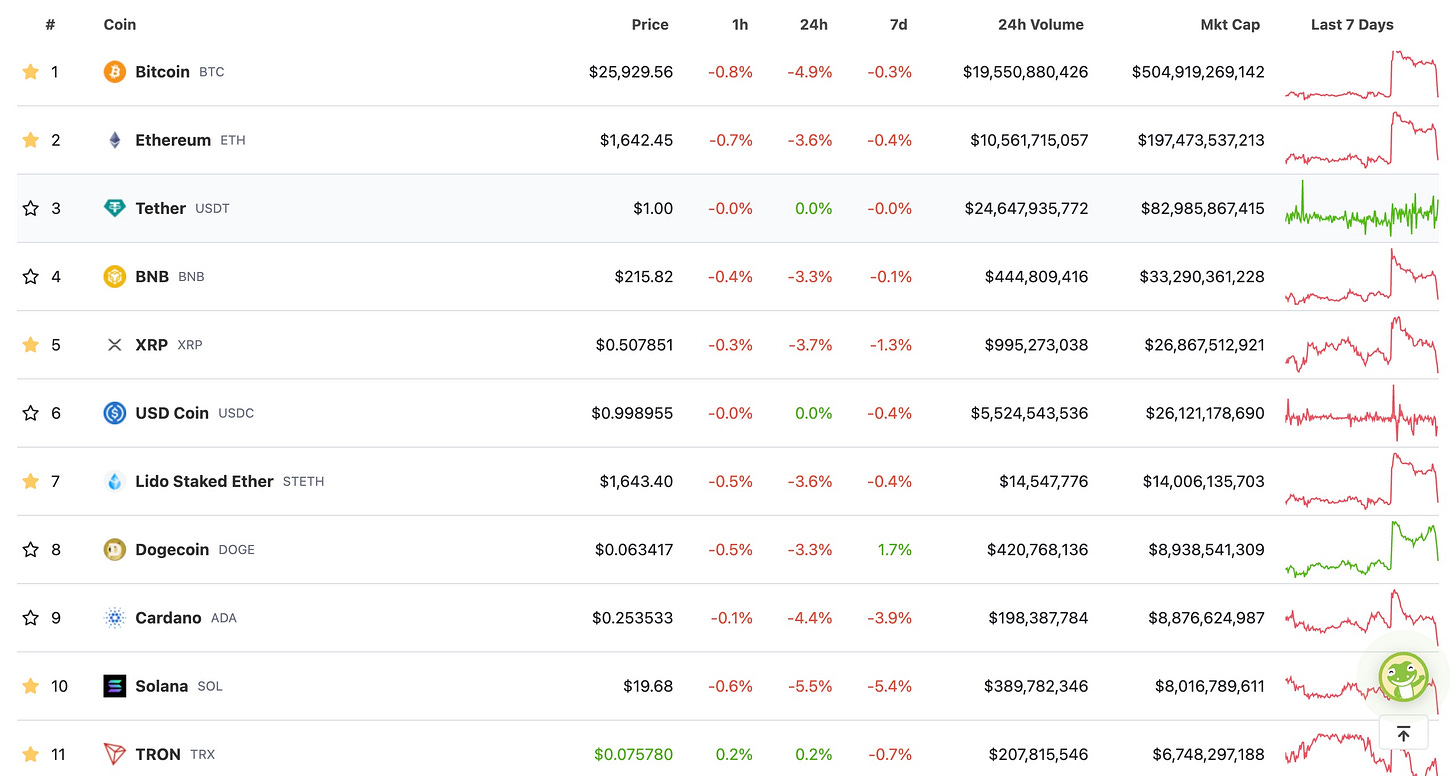Open Tether's green 7-day sparkline
This screenshot has width=1456, height=776.
coord(1362,208)
